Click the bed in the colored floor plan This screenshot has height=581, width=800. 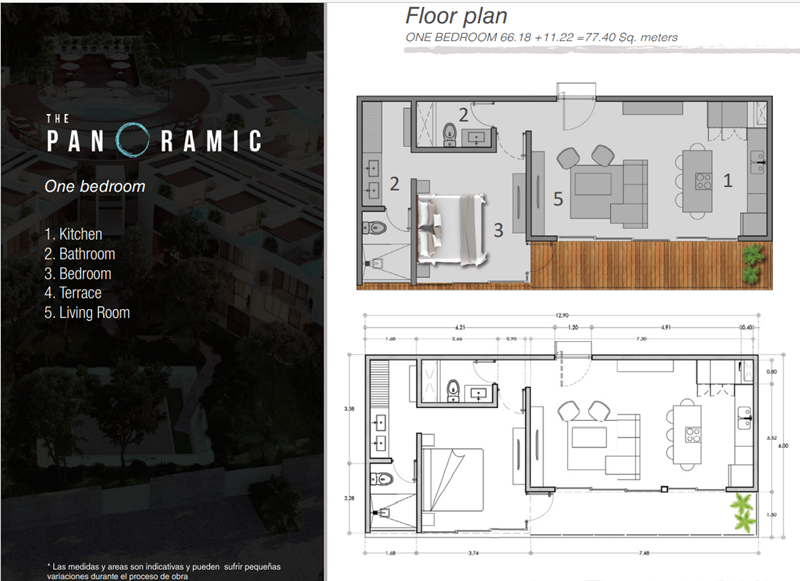(451, 230)
